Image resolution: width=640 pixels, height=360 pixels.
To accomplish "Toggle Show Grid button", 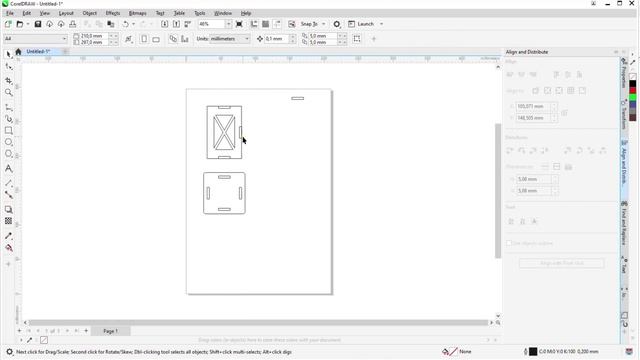I will 265,24.
